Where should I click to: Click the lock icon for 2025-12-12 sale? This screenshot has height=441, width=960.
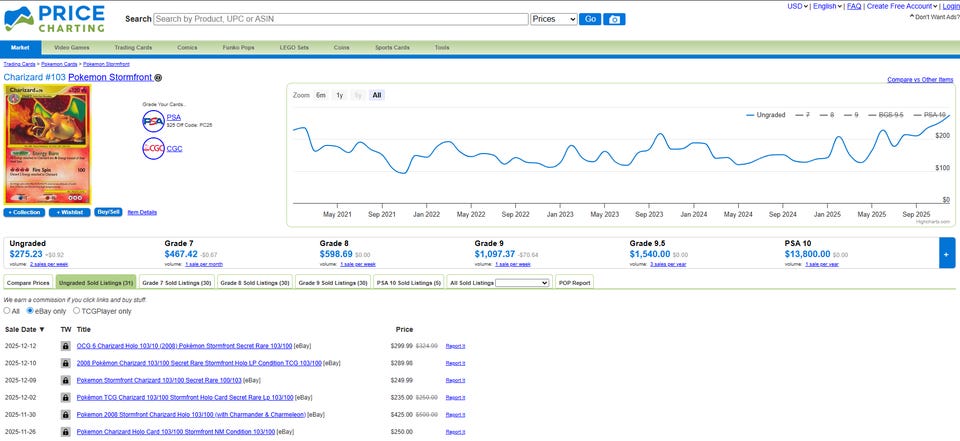coord(65,345)
